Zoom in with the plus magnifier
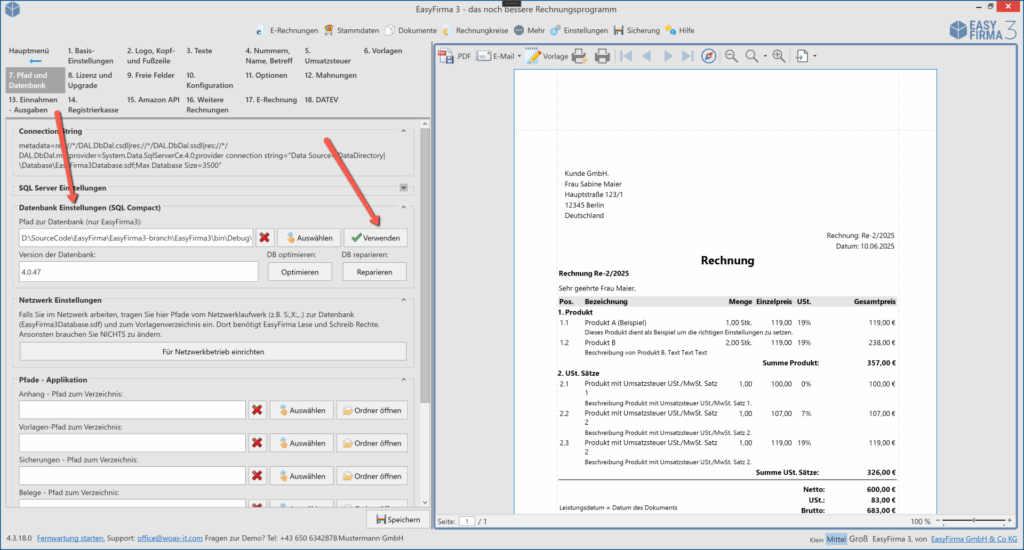1024x550 pixels. click(778, 56)
